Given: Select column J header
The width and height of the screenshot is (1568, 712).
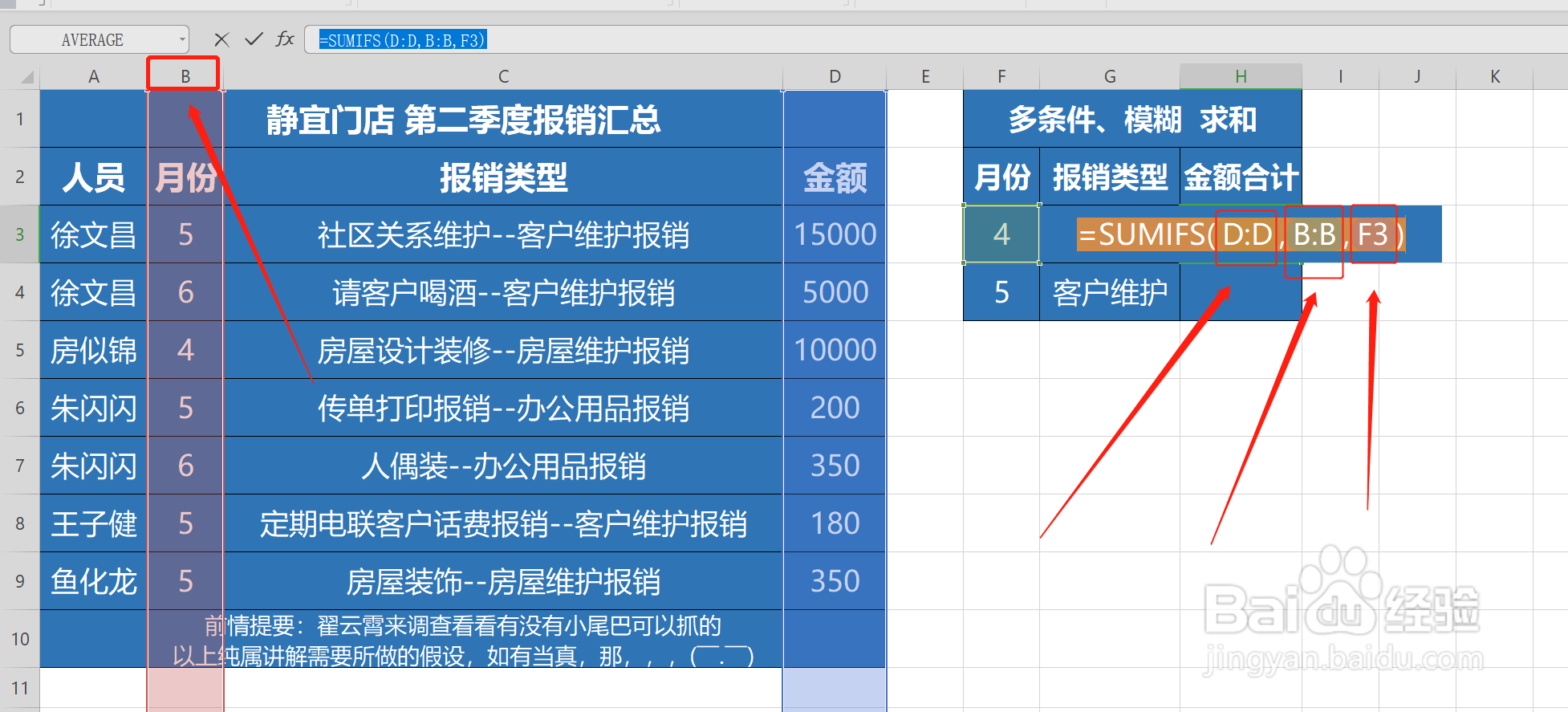Looking at the screenshot, I should pos(1417,76).
